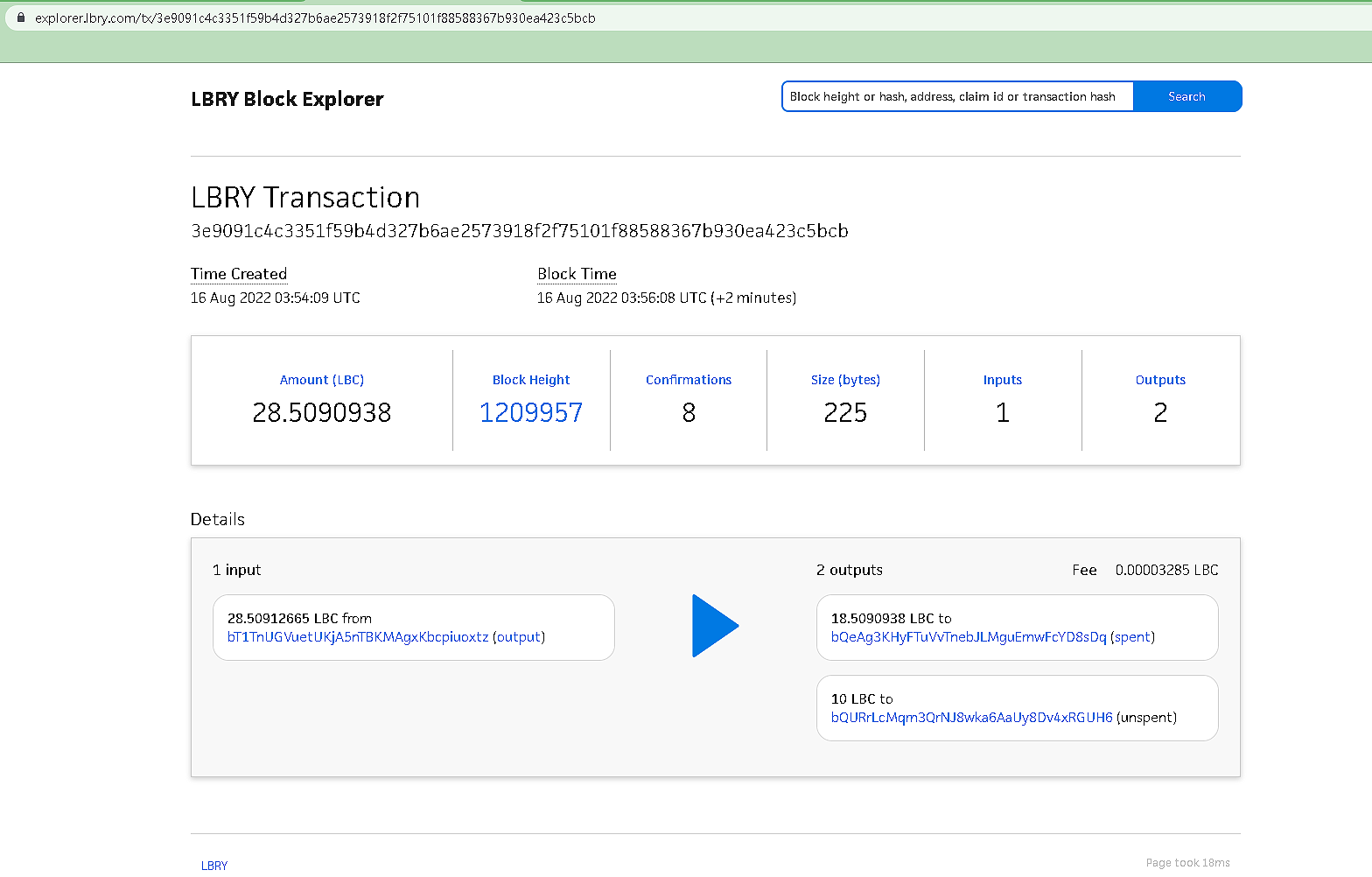Click the "Inputs" label
The width and height of the screenshot is (1372, 877).
tap(1003, 380)
